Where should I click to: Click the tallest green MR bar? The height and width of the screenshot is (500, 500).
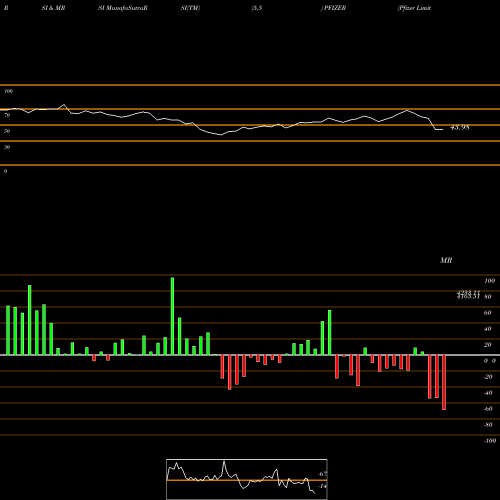[x=172, y=316]
